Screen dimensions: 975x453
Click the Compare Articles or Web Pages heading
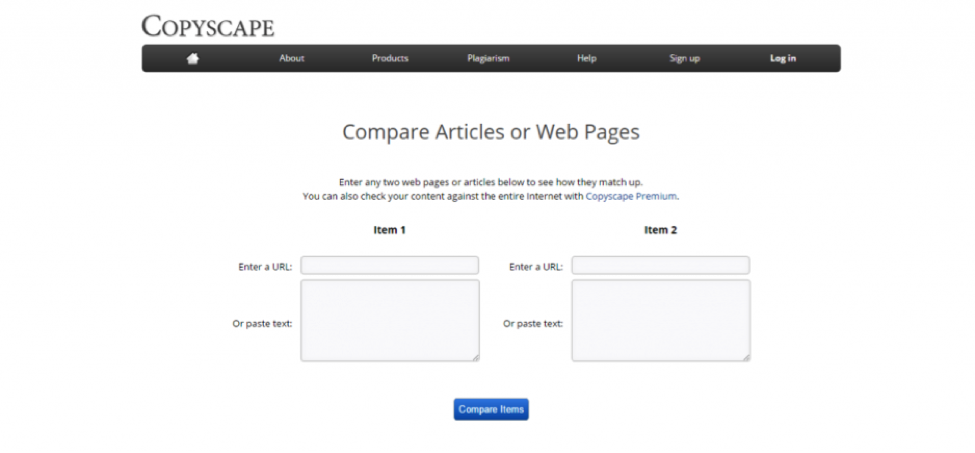[491, 132]
